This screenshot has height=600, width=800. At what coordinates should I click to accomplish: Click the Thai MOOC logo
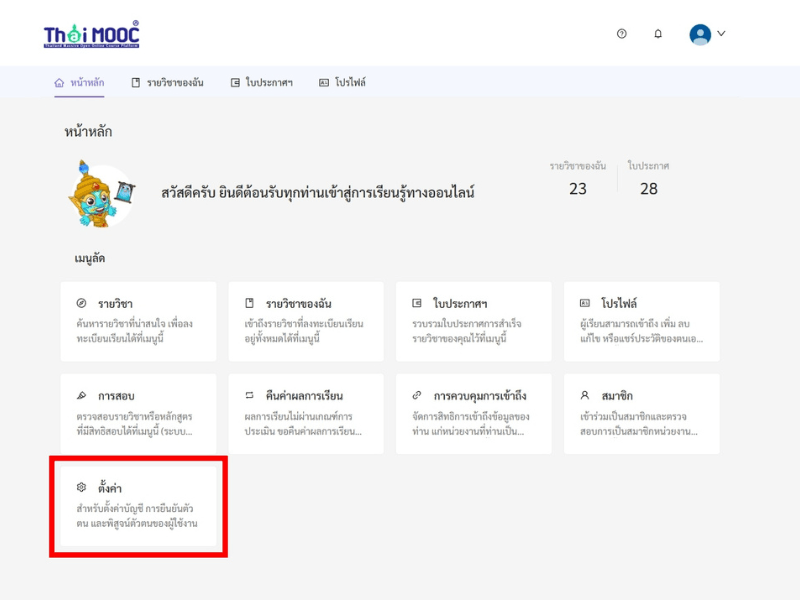[x=91, y=35]
